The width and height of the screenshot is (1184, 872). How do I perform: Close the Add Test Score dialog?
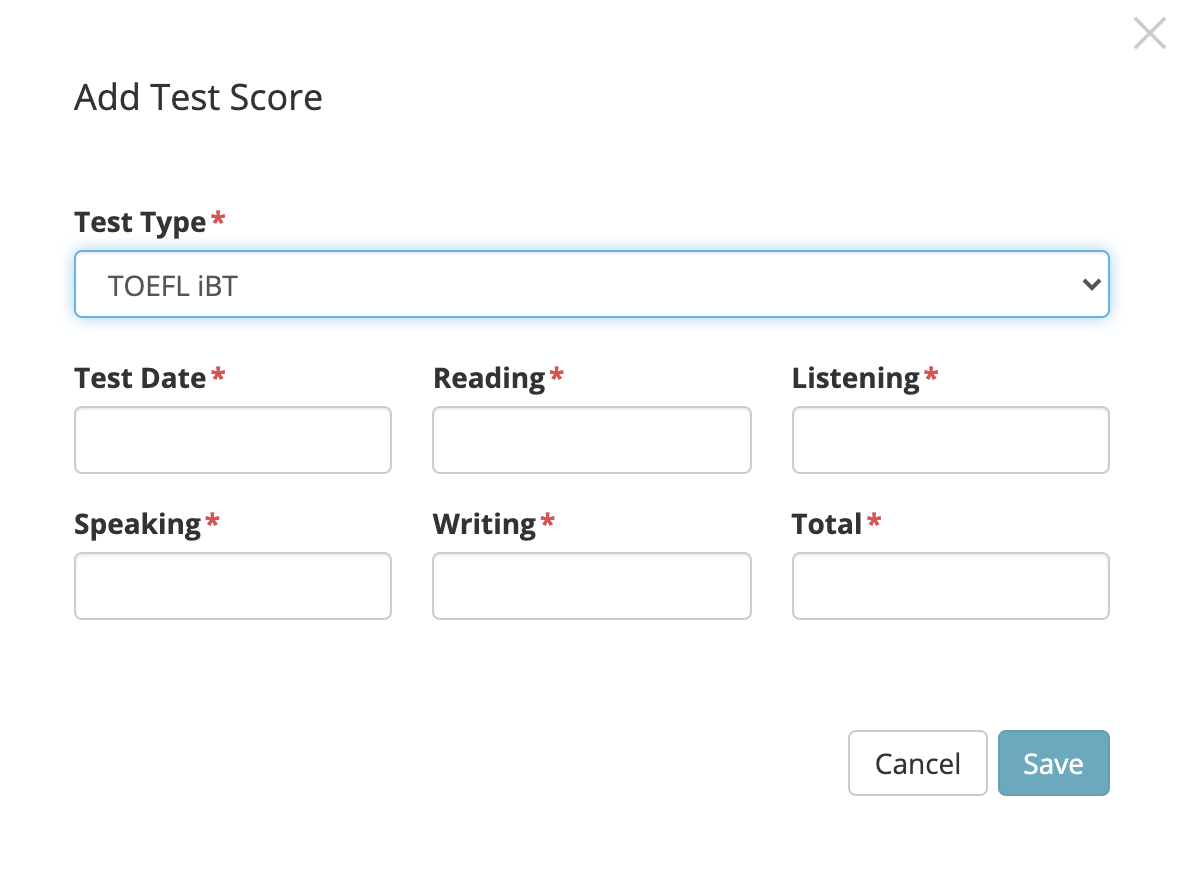tap(1149, 33)
